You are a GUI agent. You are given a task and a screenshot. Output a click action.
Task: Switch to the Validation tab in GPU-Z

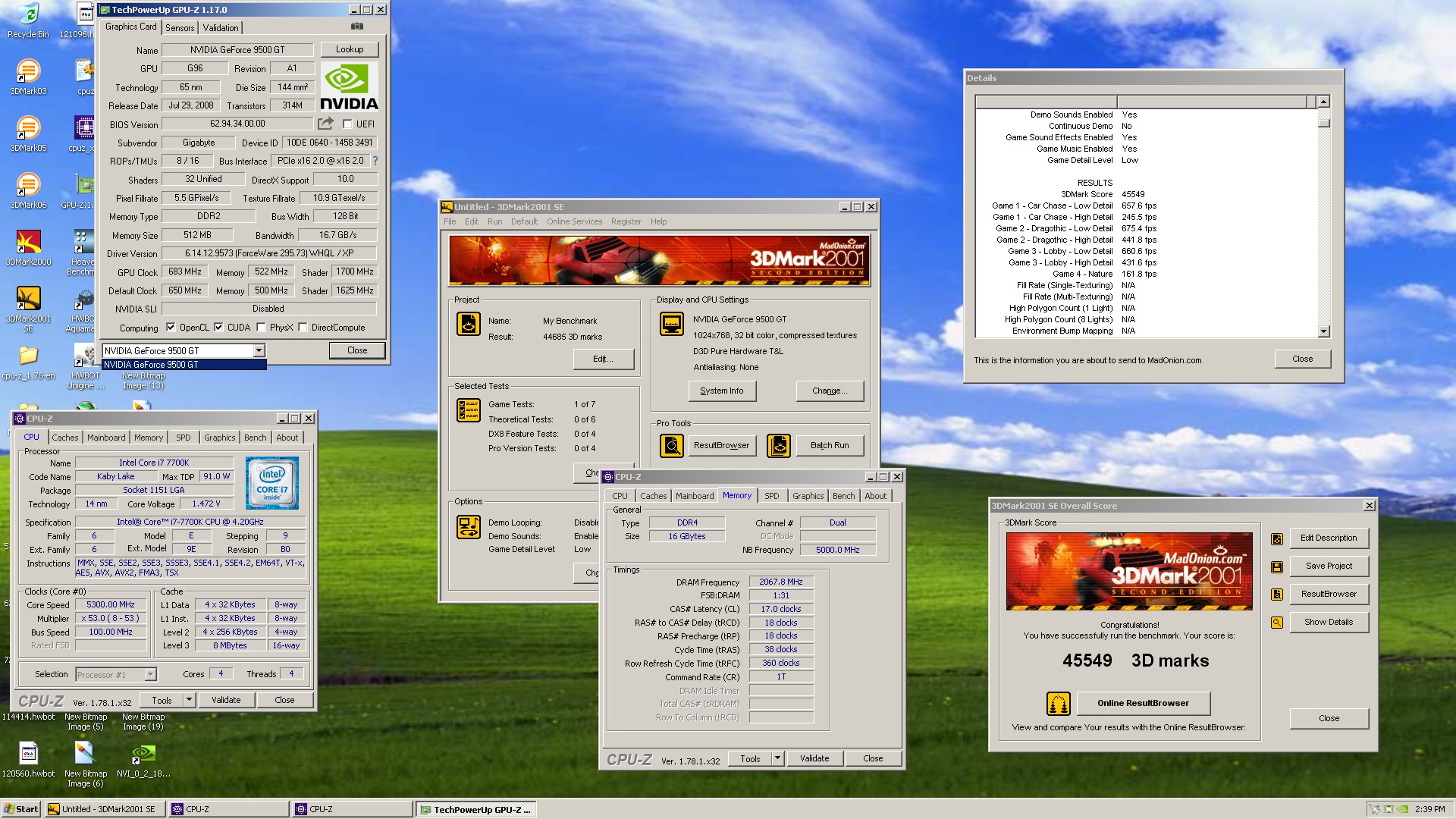coord(221,28)
